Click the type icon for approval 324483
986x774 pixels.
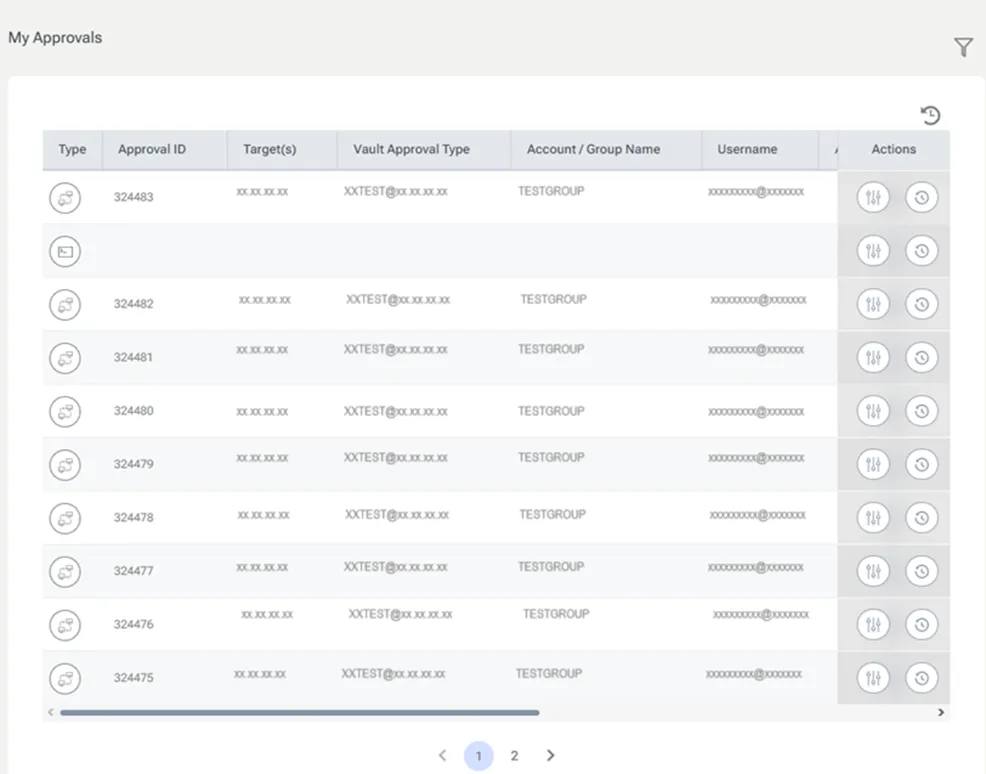[x=65, y=198]
